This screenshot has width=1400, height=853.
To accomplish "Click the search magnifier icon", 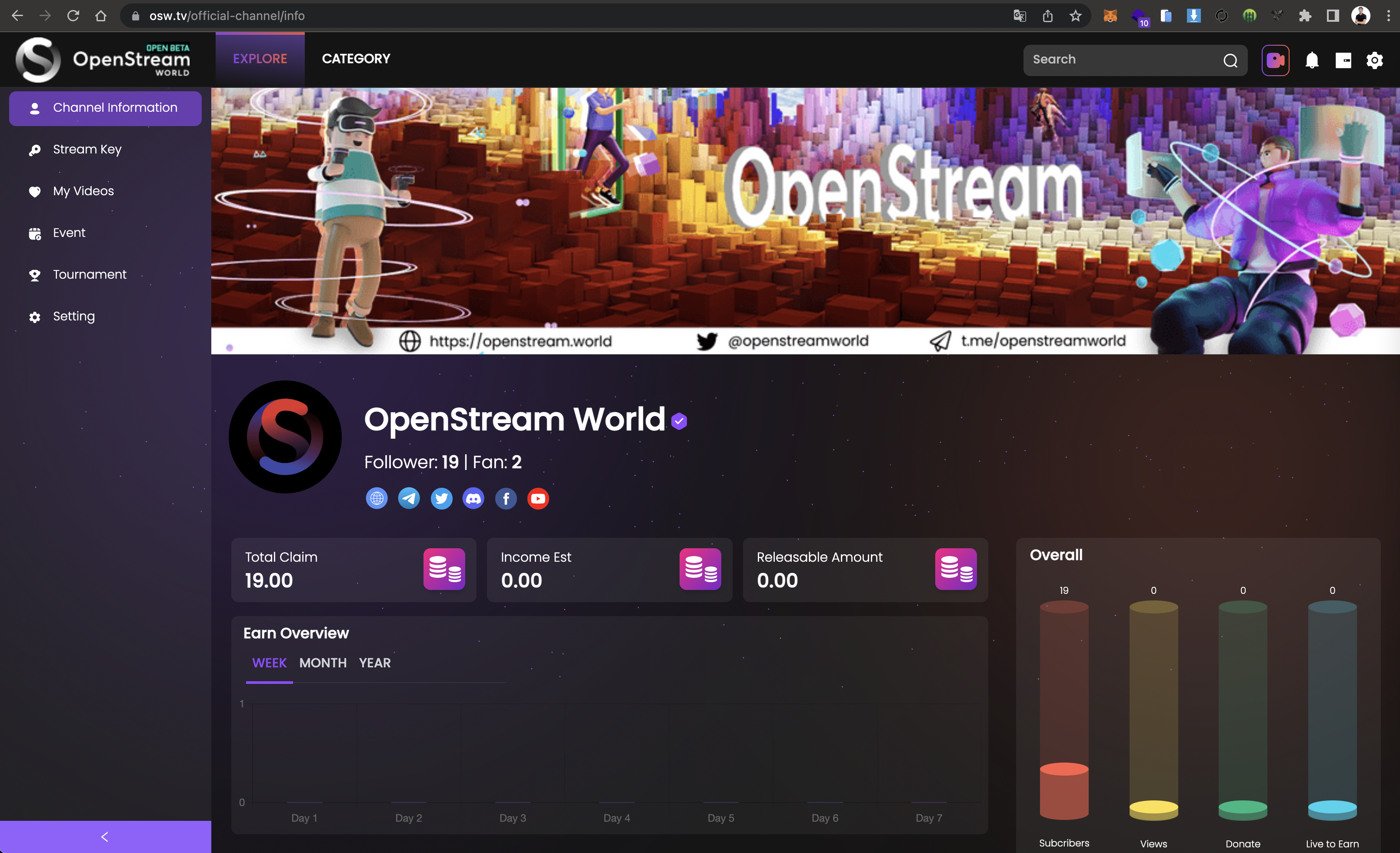I will point(1230,60).
